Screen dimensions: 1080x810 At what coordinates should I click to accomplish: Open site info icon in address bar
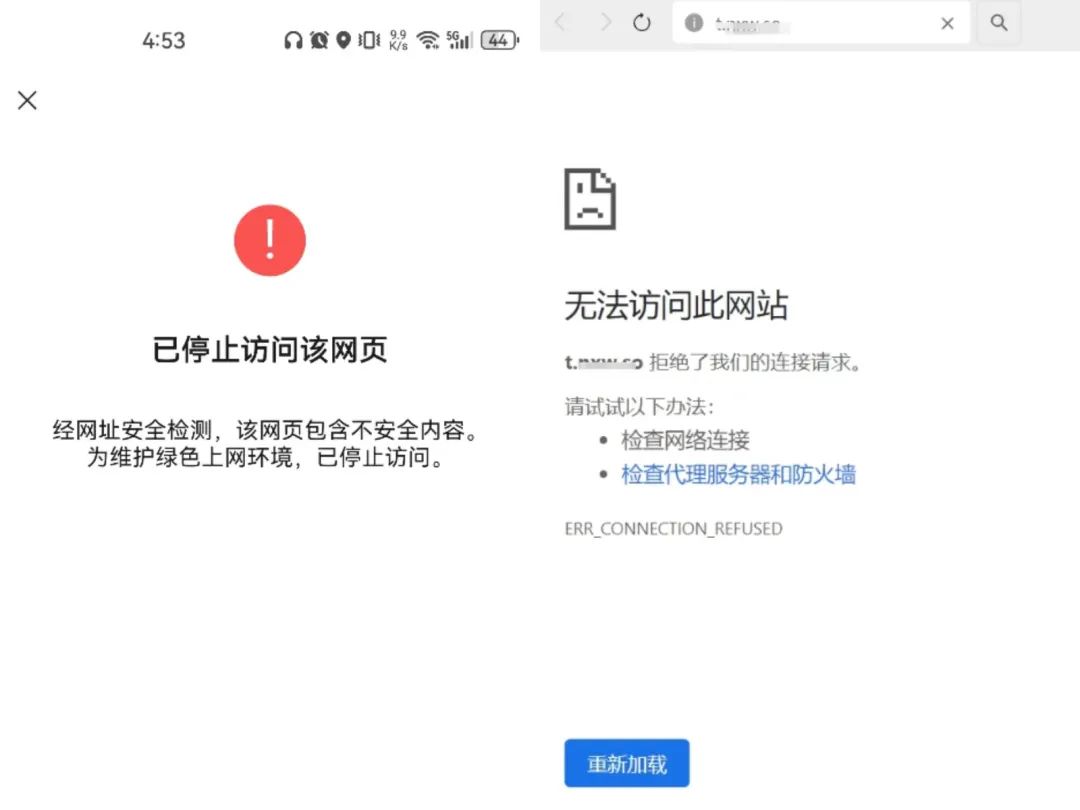tap(694, 23)
